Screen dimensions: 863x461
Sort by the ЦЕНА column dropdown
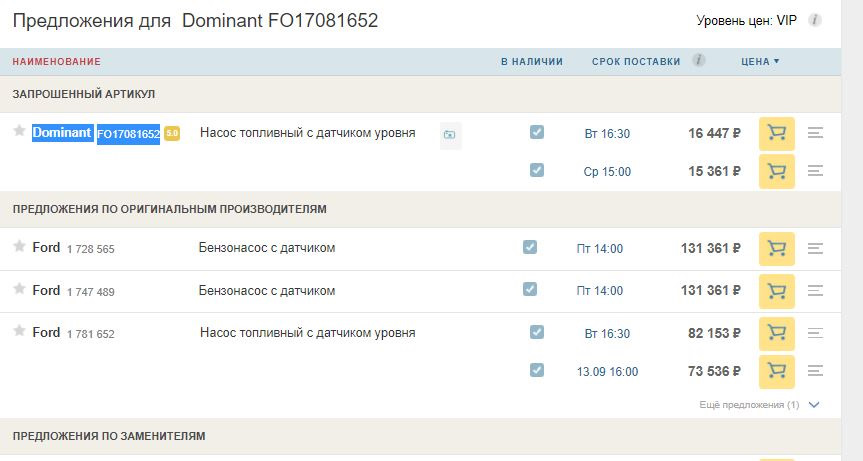click(x=759, y=62)
